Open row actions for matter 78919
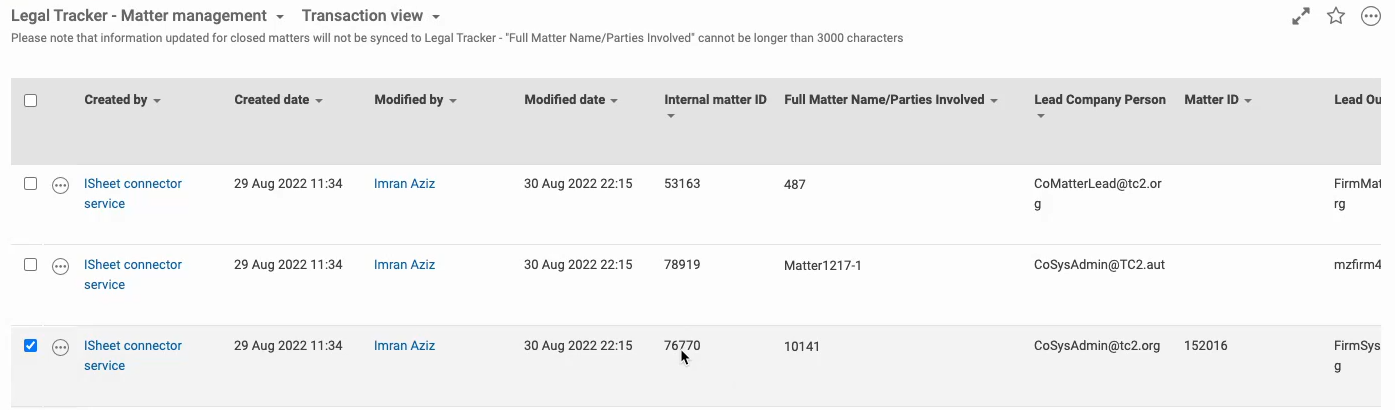Image resolution: width=1395 pixels, height=410 pixels. click(60, 266)
